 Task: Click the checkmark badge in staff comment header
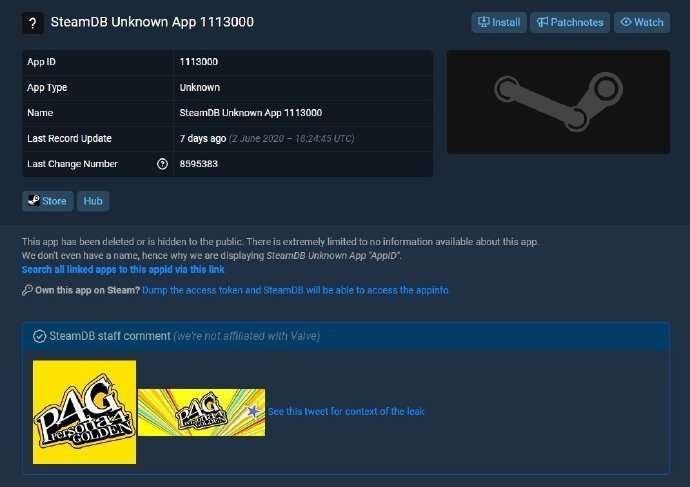(x=39, y=337)
